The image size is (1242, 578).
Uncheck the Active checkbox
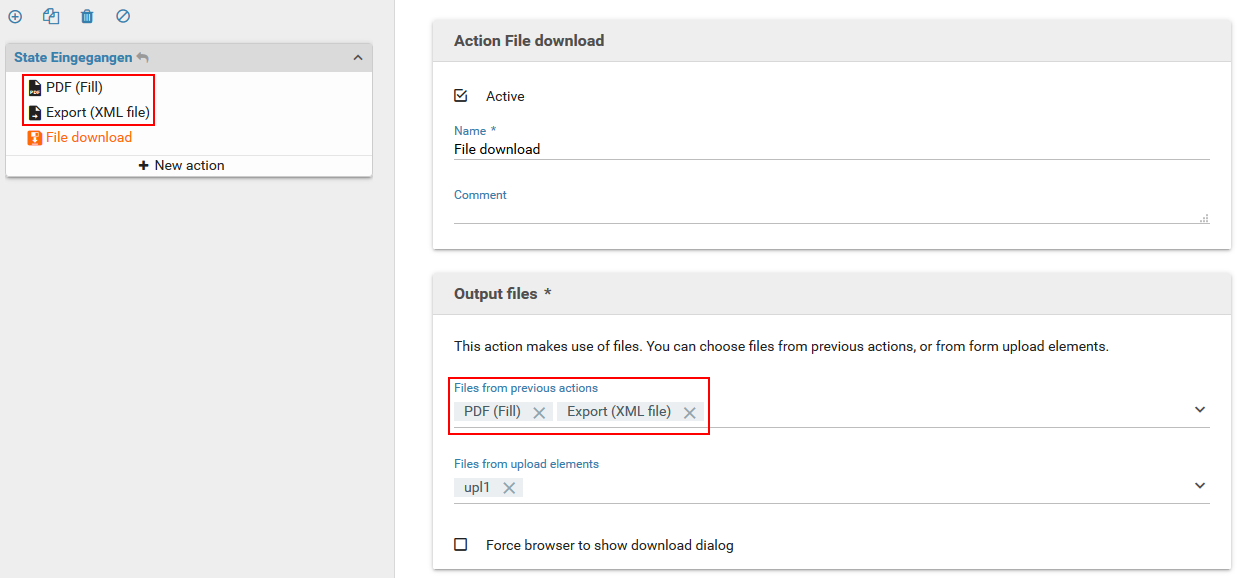click(x=461, y=96)
